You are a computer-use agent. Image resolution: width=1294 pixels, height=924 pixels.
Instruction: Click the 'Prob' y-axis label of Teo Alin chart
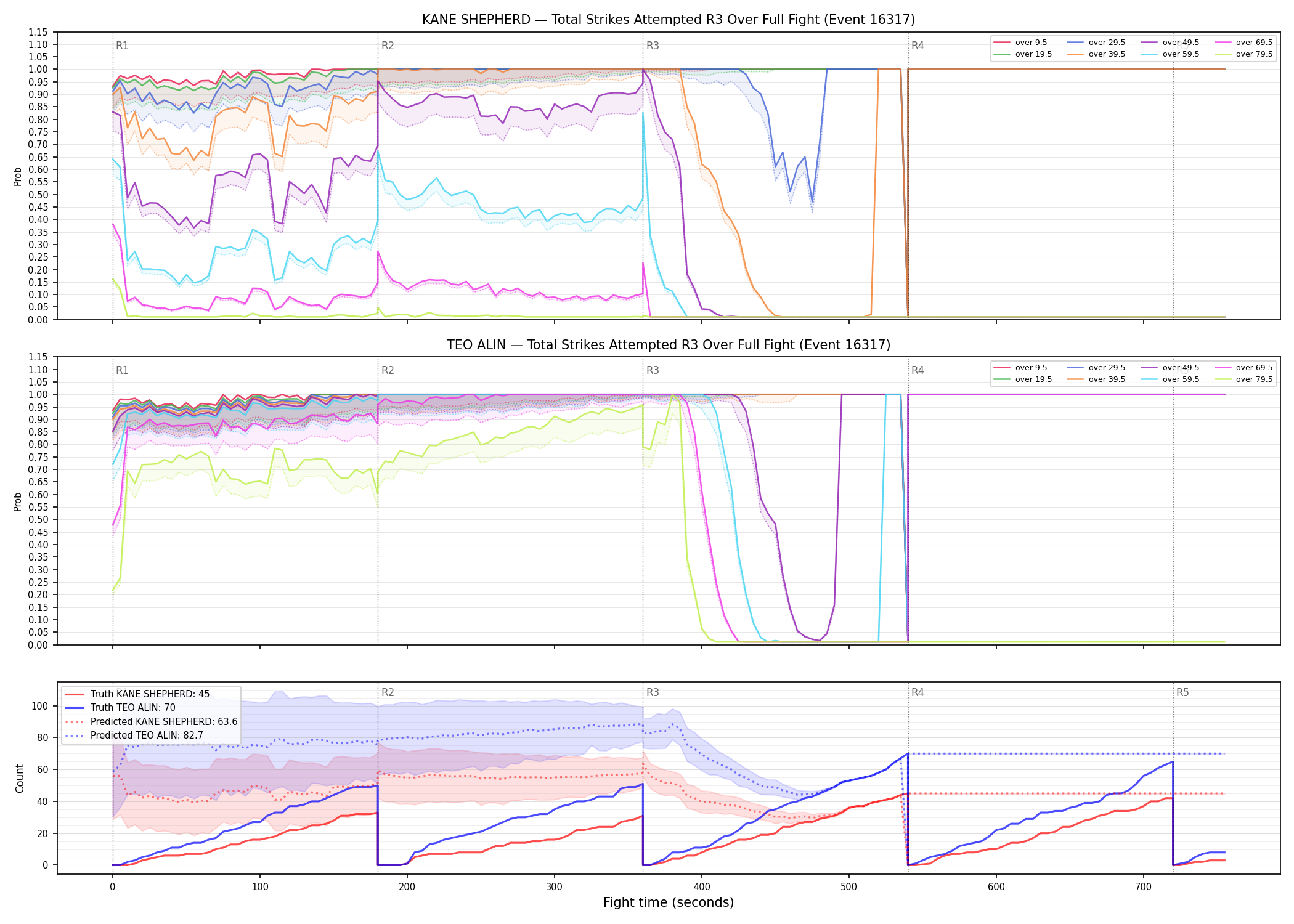18,501
